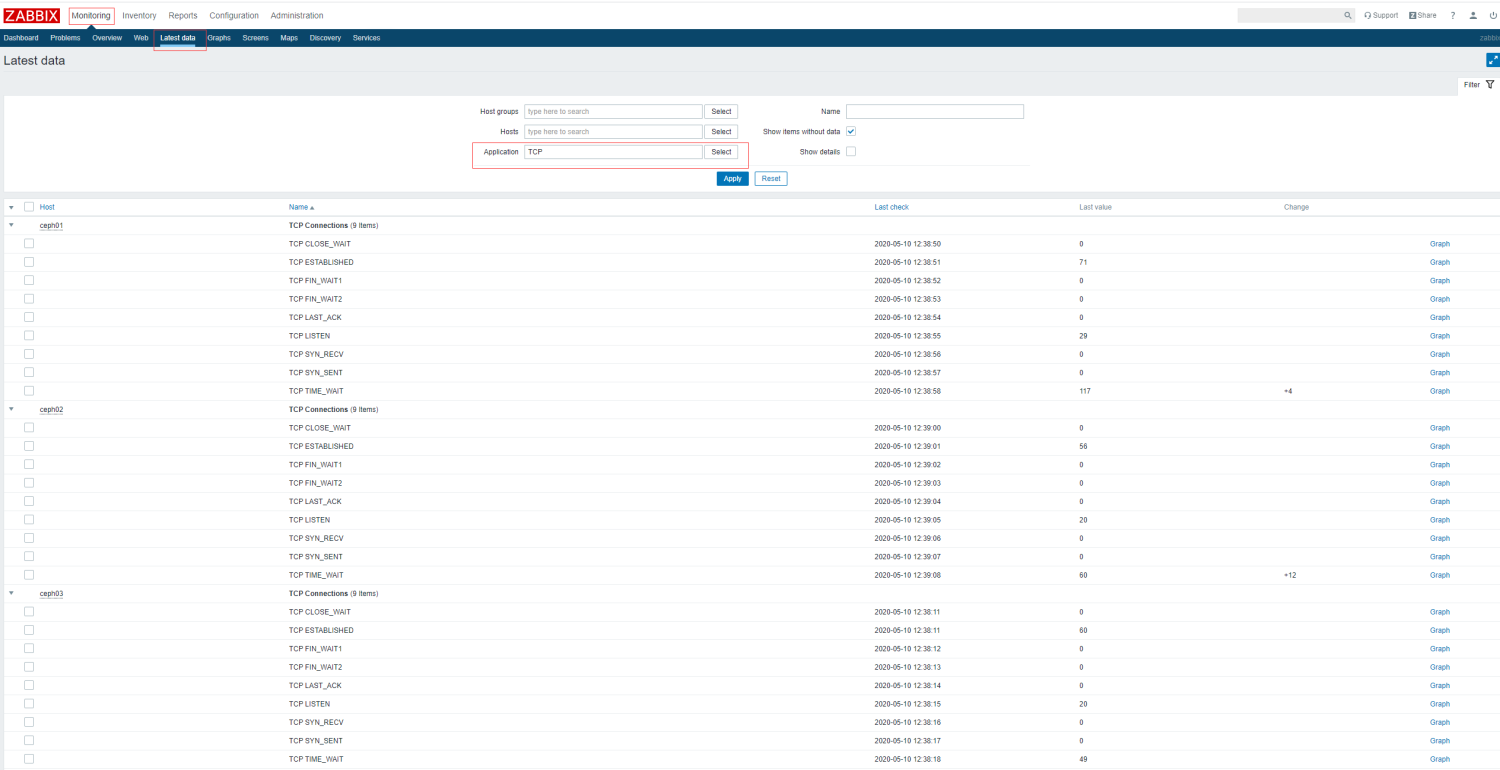Enable the Show details checkbox

pyautogui.click(x=851, y=151)
